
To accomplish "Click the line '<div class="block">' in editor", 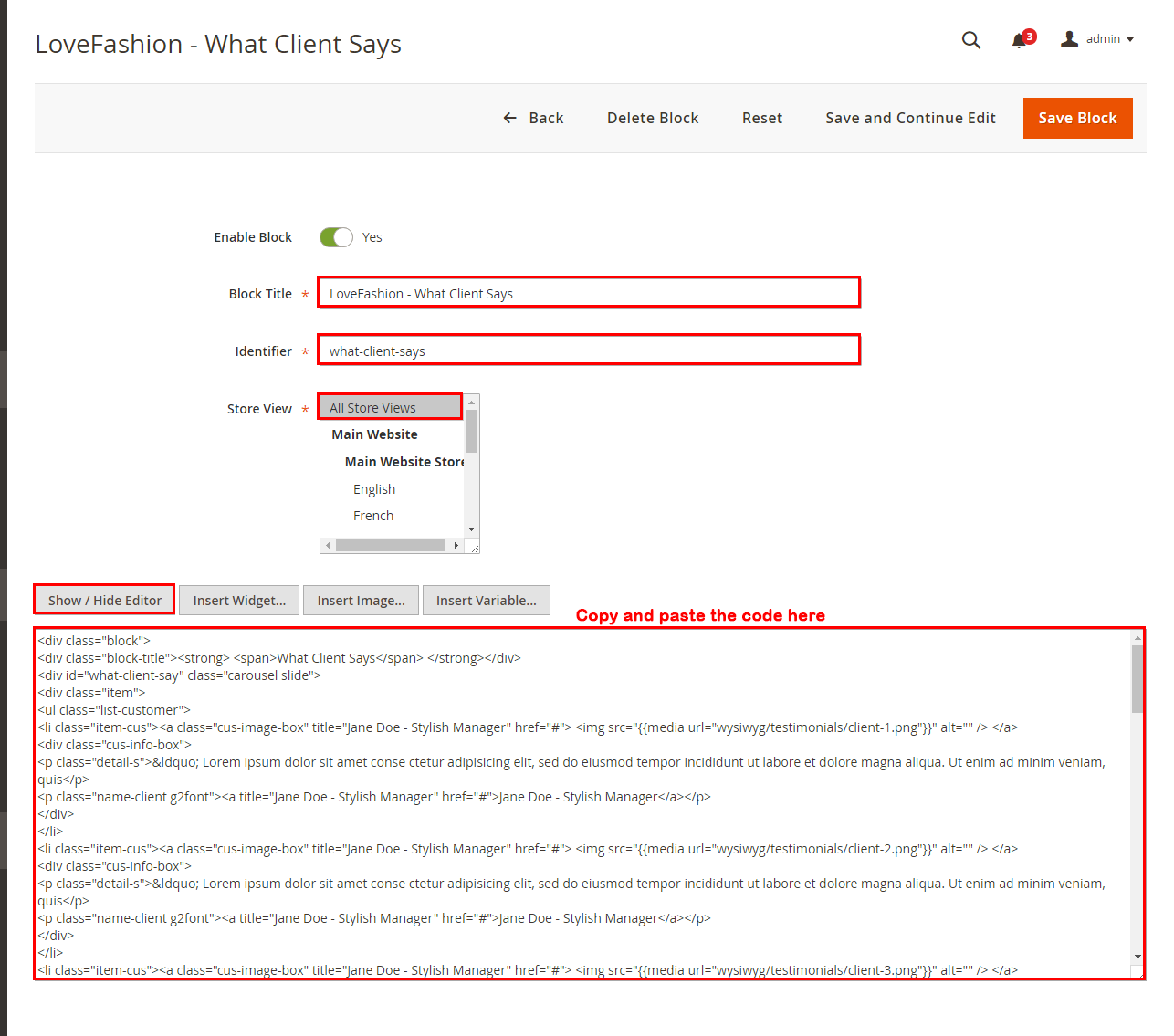I will [x=94, y=641].
